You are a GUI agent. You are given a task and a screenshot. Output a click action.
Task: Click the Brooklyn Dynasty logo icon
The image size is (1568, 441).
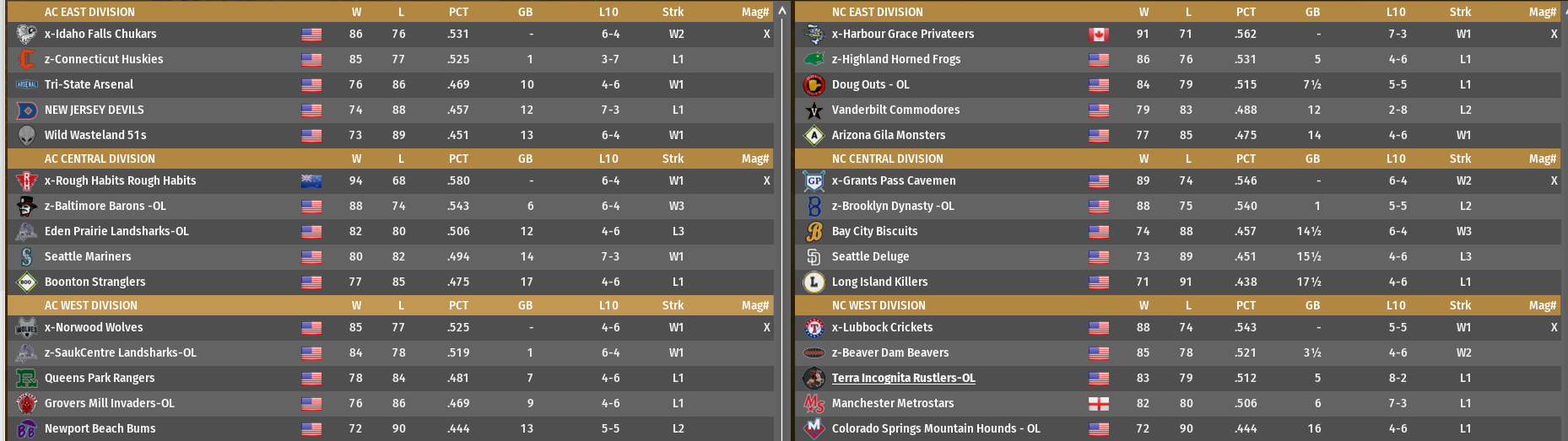point(814,207)
